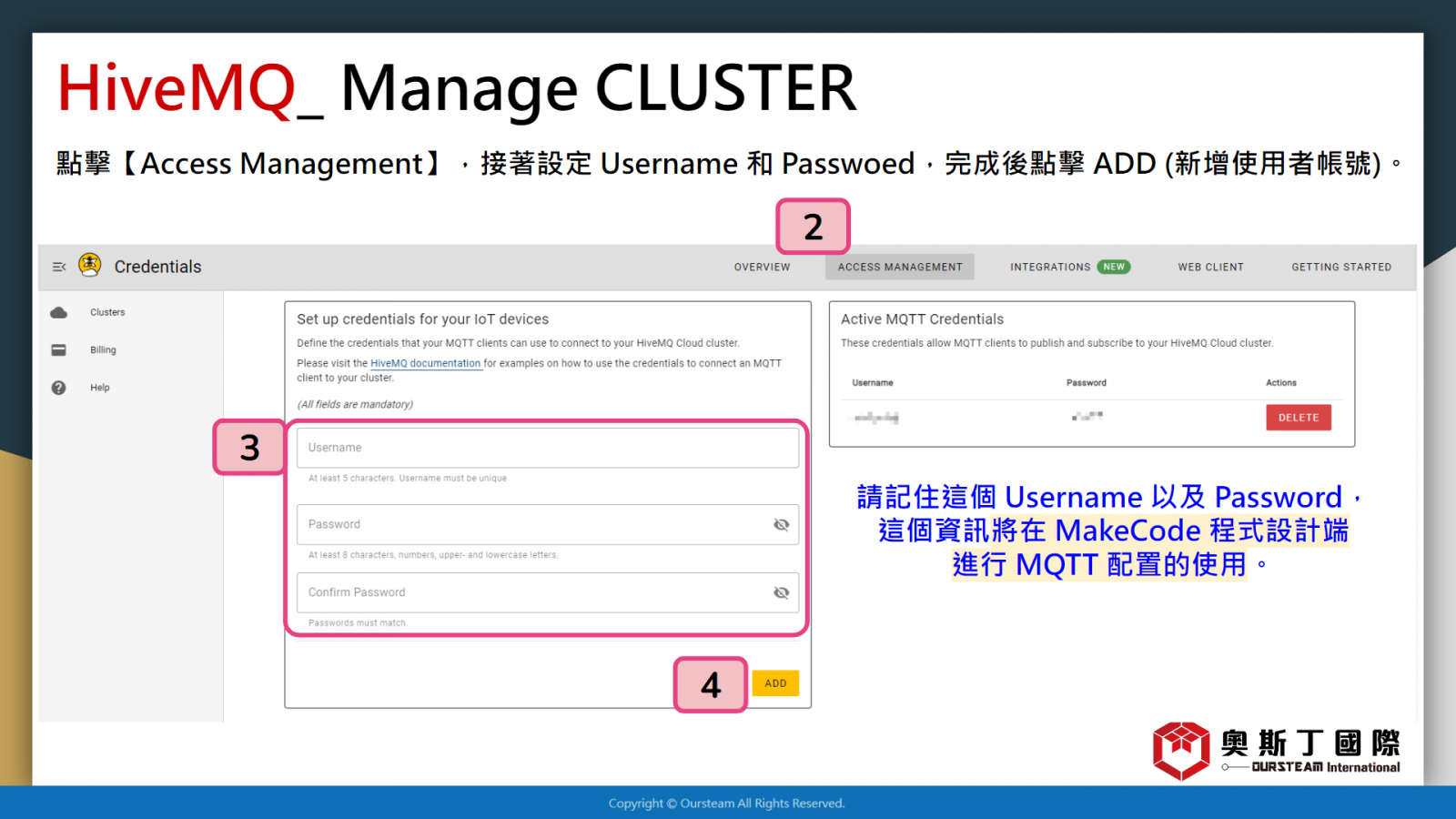1456x819 pixels.
Task: Select the Getting Started tab
Action: pyautogui.click(x=1341, y=268)
